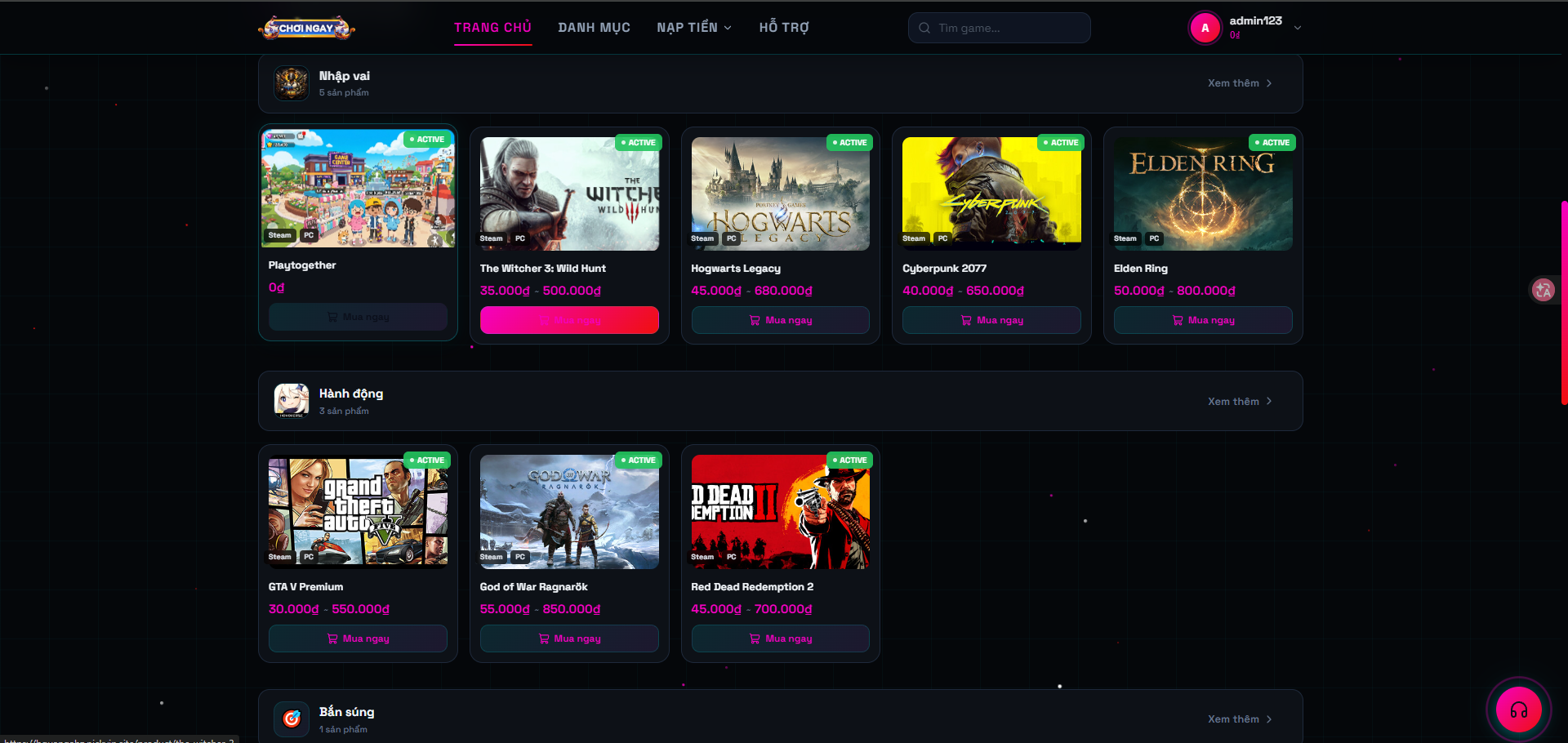Open the headset support chat button
The width and height of the screenshot is (1568, 743).
1518,710
